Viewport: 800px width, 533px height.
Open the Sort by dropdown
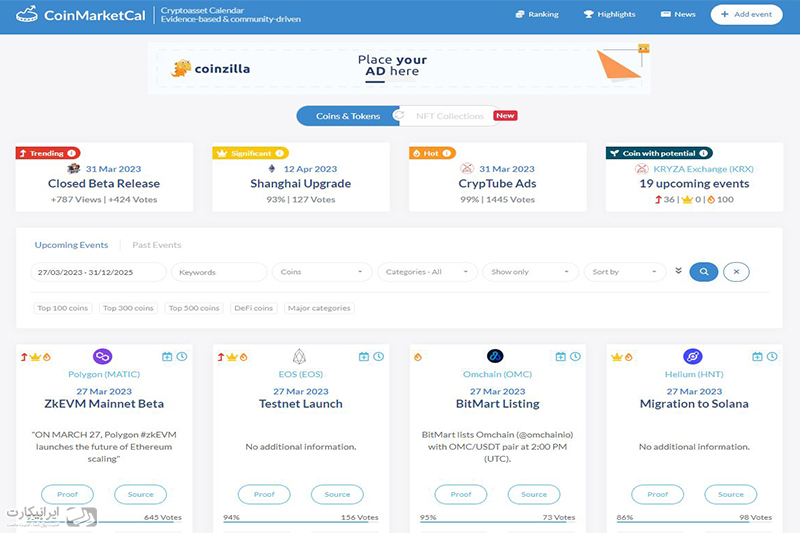(625, 272)
